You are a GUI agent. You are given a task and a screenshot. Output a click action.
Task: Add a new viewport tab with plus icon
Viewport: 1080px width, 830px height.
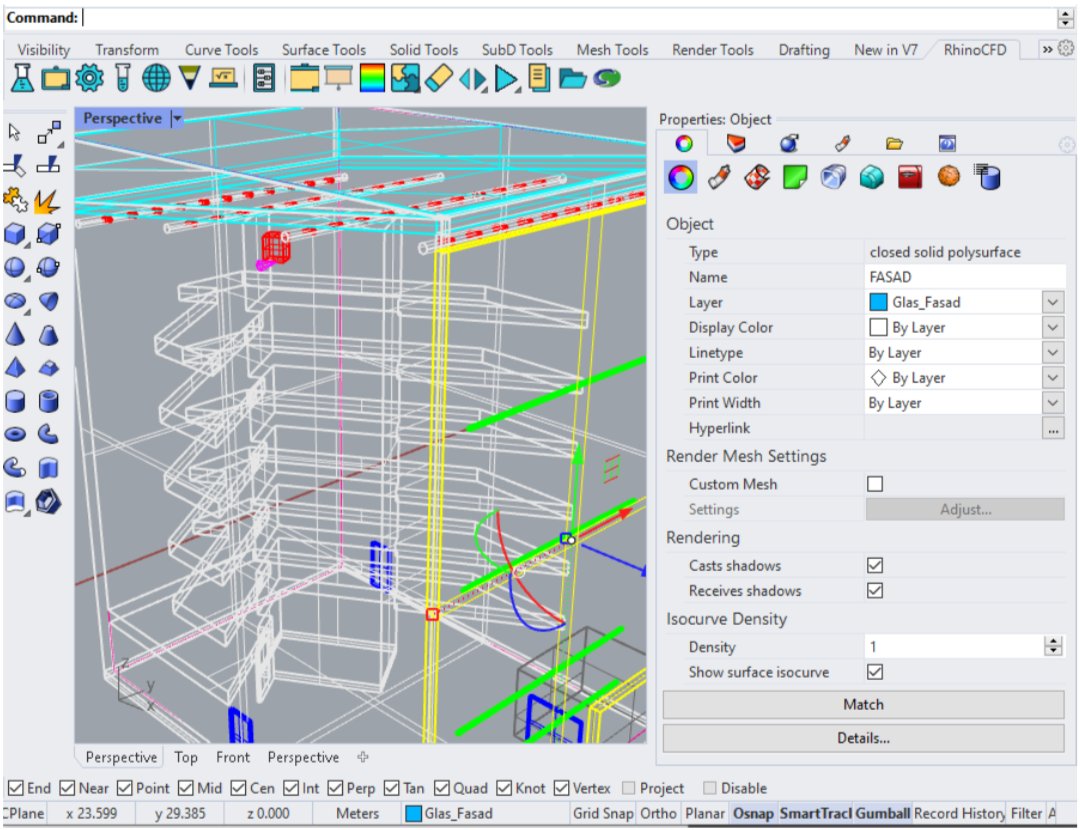[363, 757]
